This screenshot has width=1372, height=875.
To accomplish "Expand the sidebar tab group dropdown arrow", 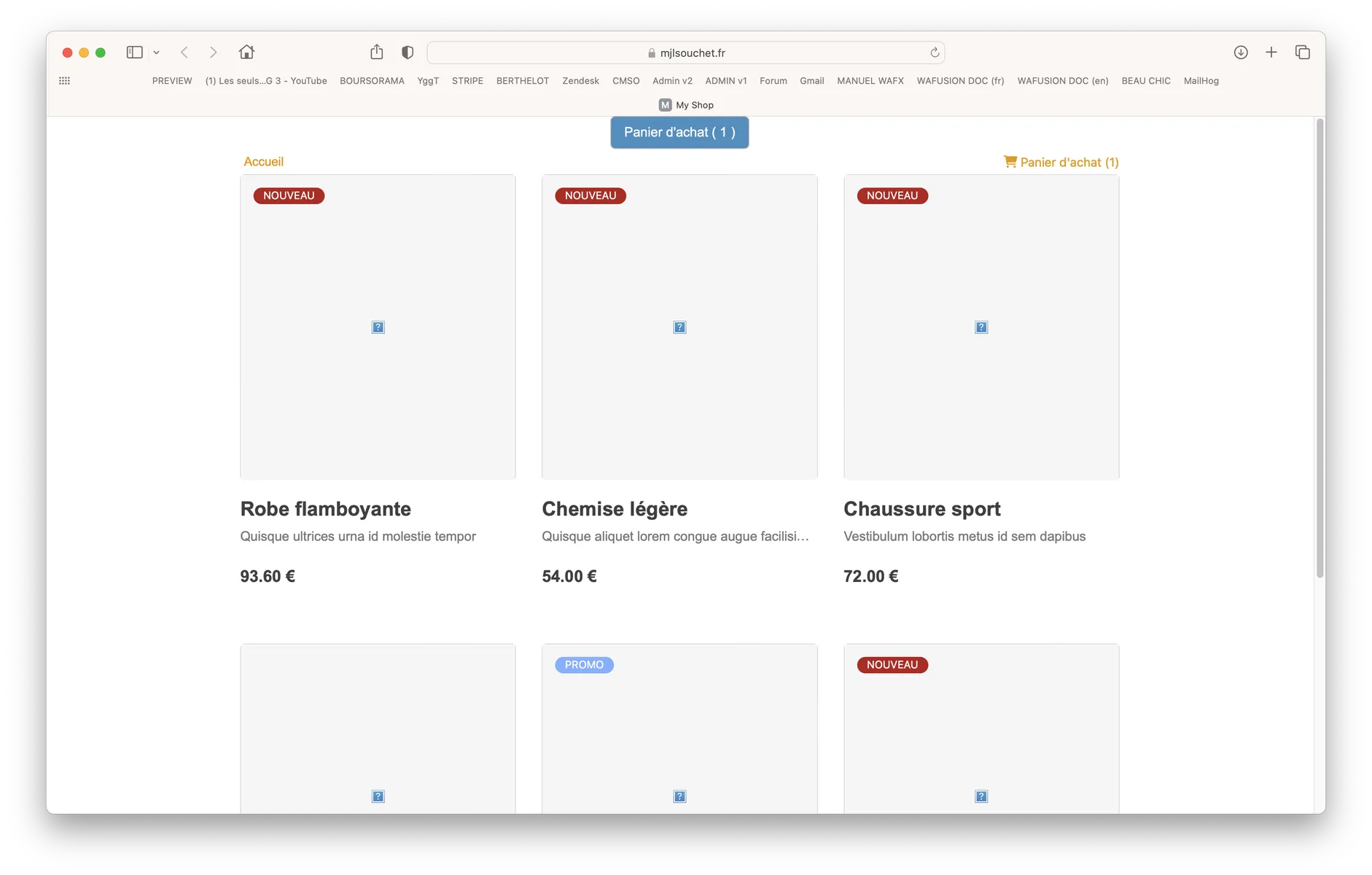I will point(156,52).
